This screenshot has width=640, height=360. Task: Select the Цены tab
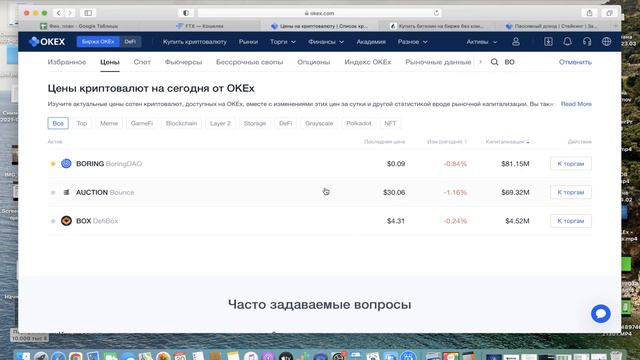point(110,62)
